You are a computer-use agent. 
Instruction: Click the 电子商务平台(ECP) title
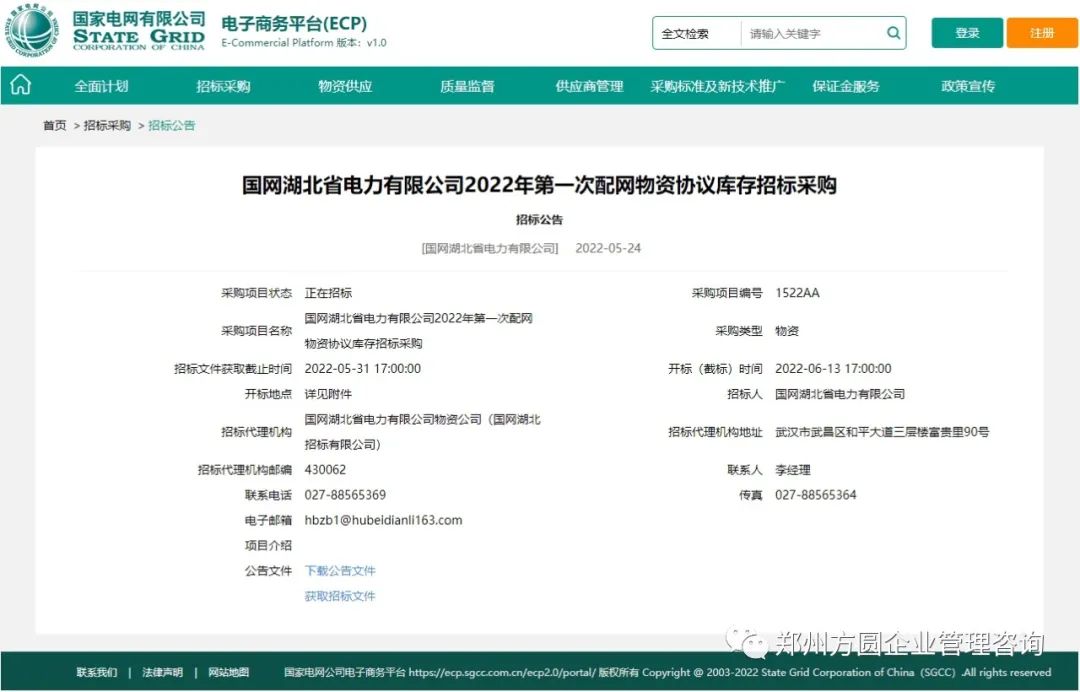coord(294,23)
